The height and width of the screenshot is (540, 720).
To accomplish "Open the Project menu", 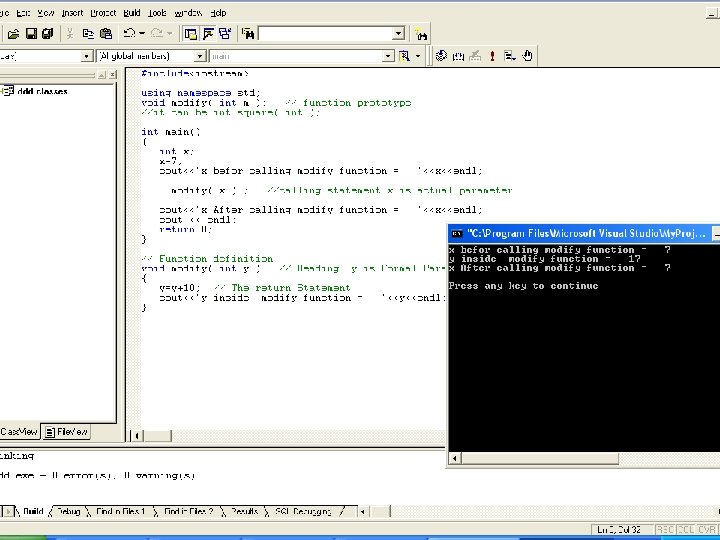I will coord(103,13).
